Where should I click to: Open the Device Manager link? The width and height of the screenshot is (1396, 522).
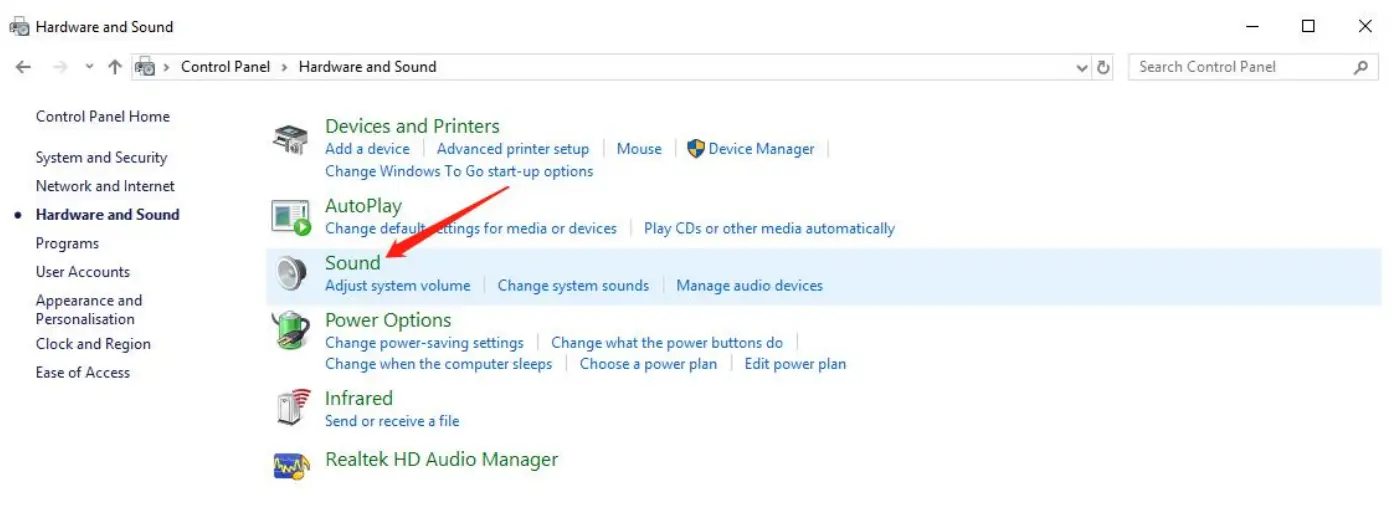[x=761, y=149]
